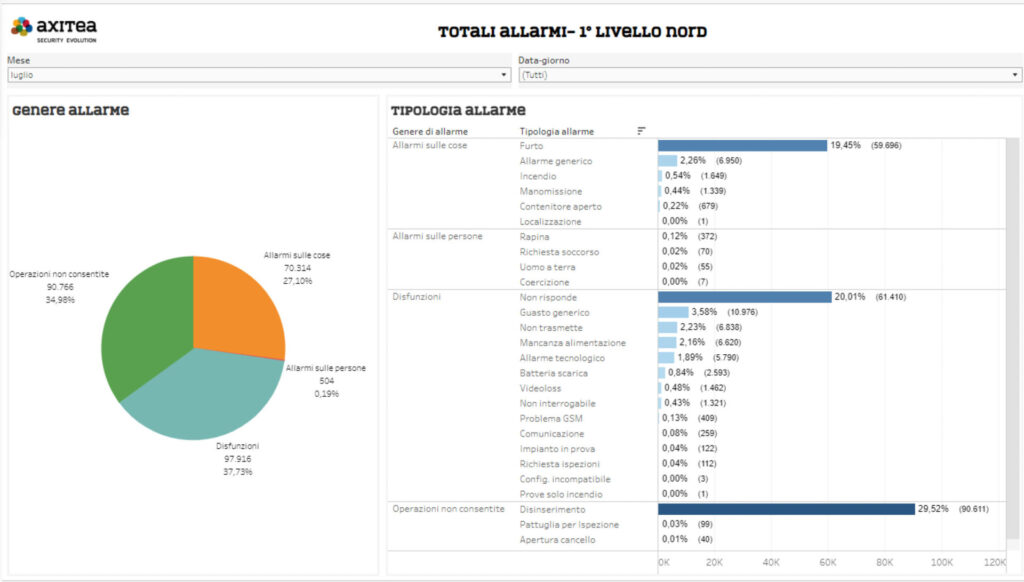Click the vertical scrollbar of Tipologia allarme chart
The height and width of the screenshot is (582, 1024).
(1012, 340)
